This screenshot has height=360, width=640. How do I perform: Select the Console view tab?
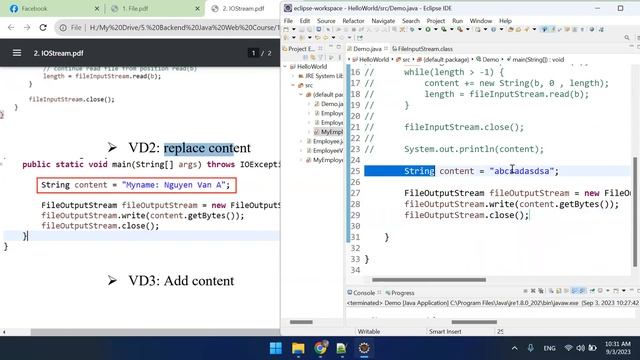pyautogui.click(x=361, y=293)
